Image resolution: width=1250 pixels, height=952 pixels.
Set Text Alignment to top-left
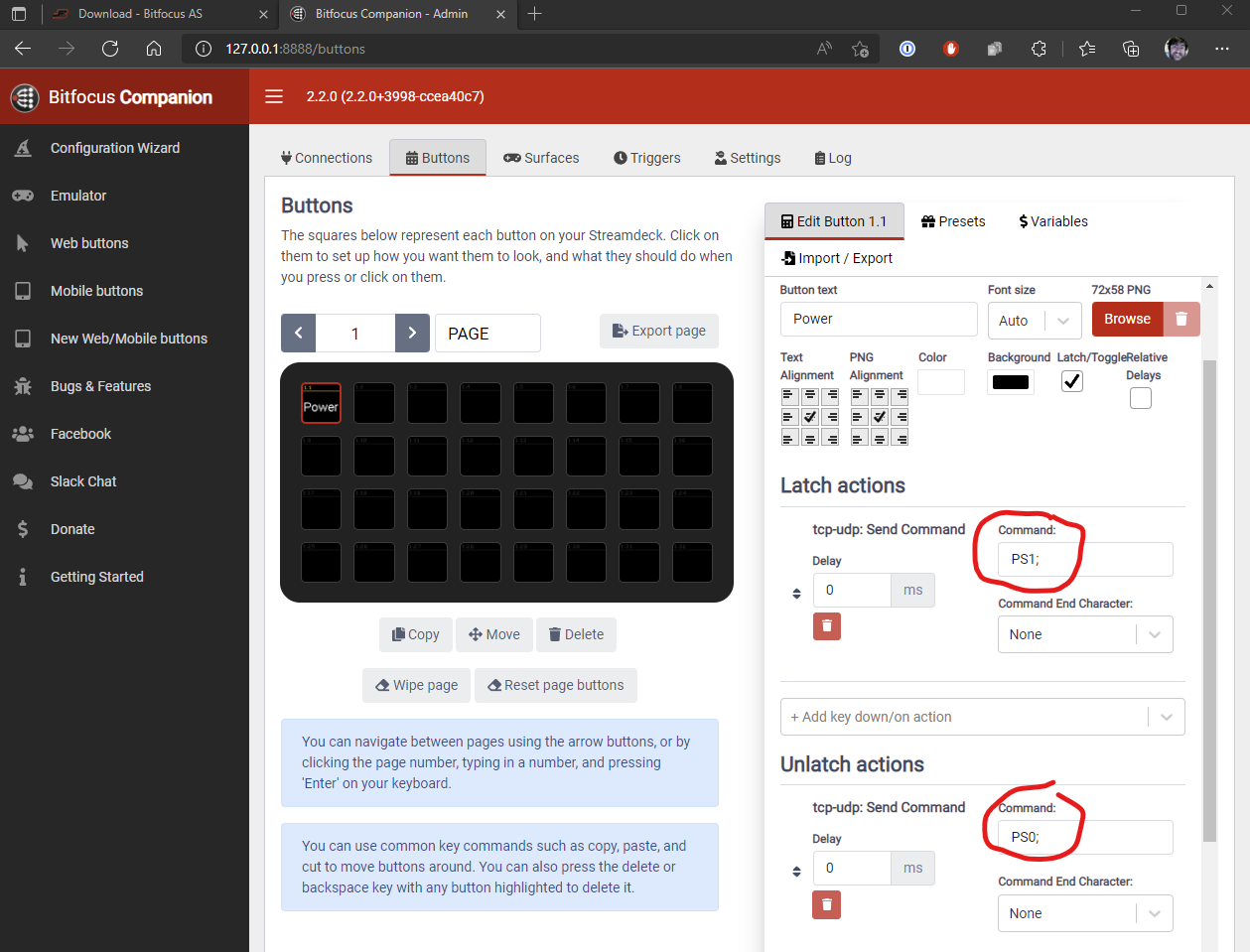pos(789,395)
